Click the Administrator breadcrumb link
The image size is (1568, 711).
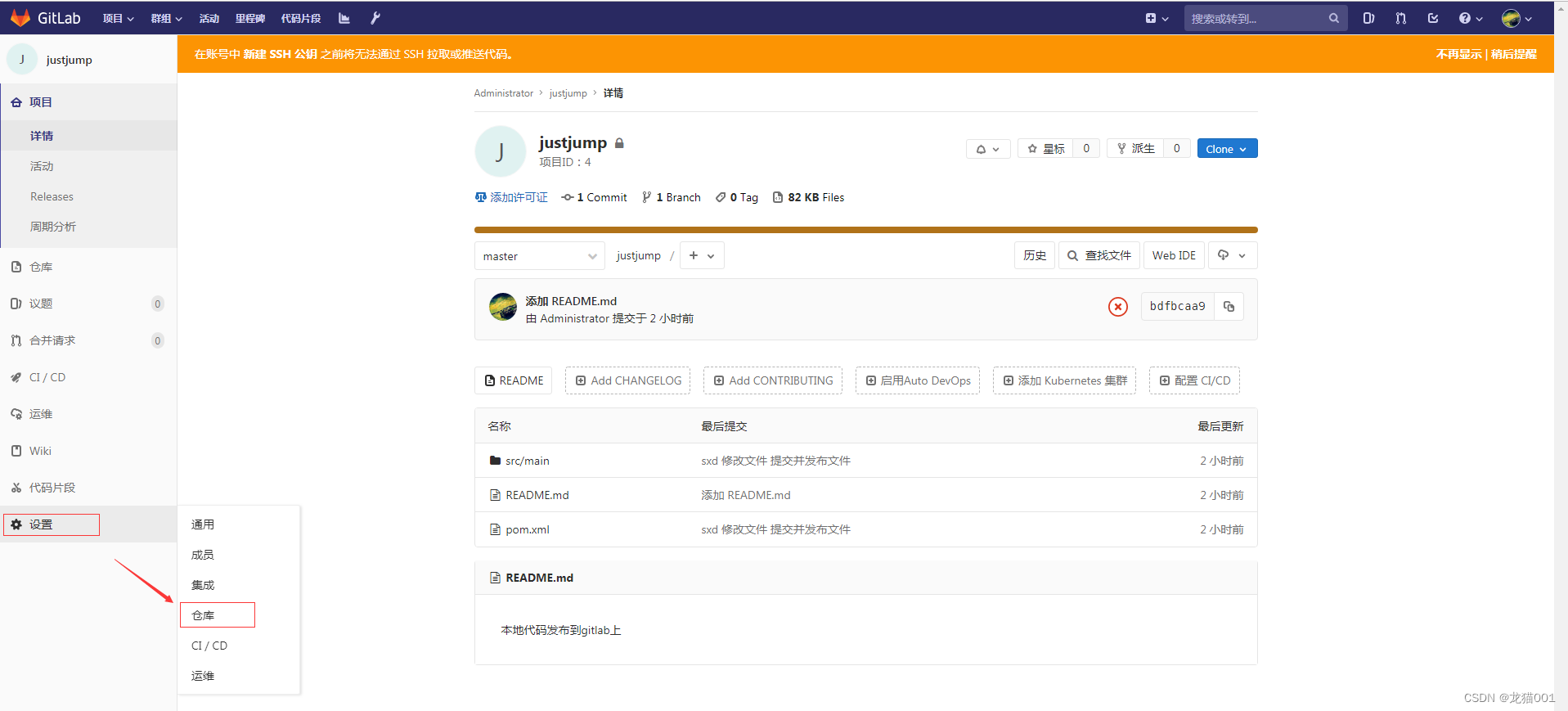(503, 93)
